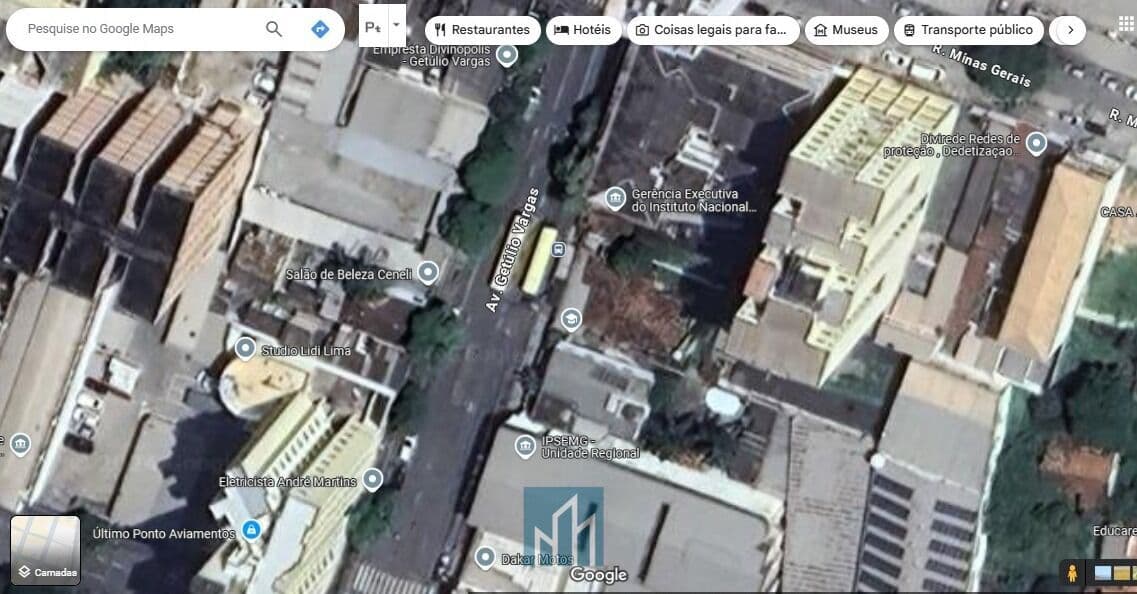Open the blue photo thumbnail beside Pegman
Image resolution: width=1137 pixels, height=594 pixels.
(x=1103, y=573)
